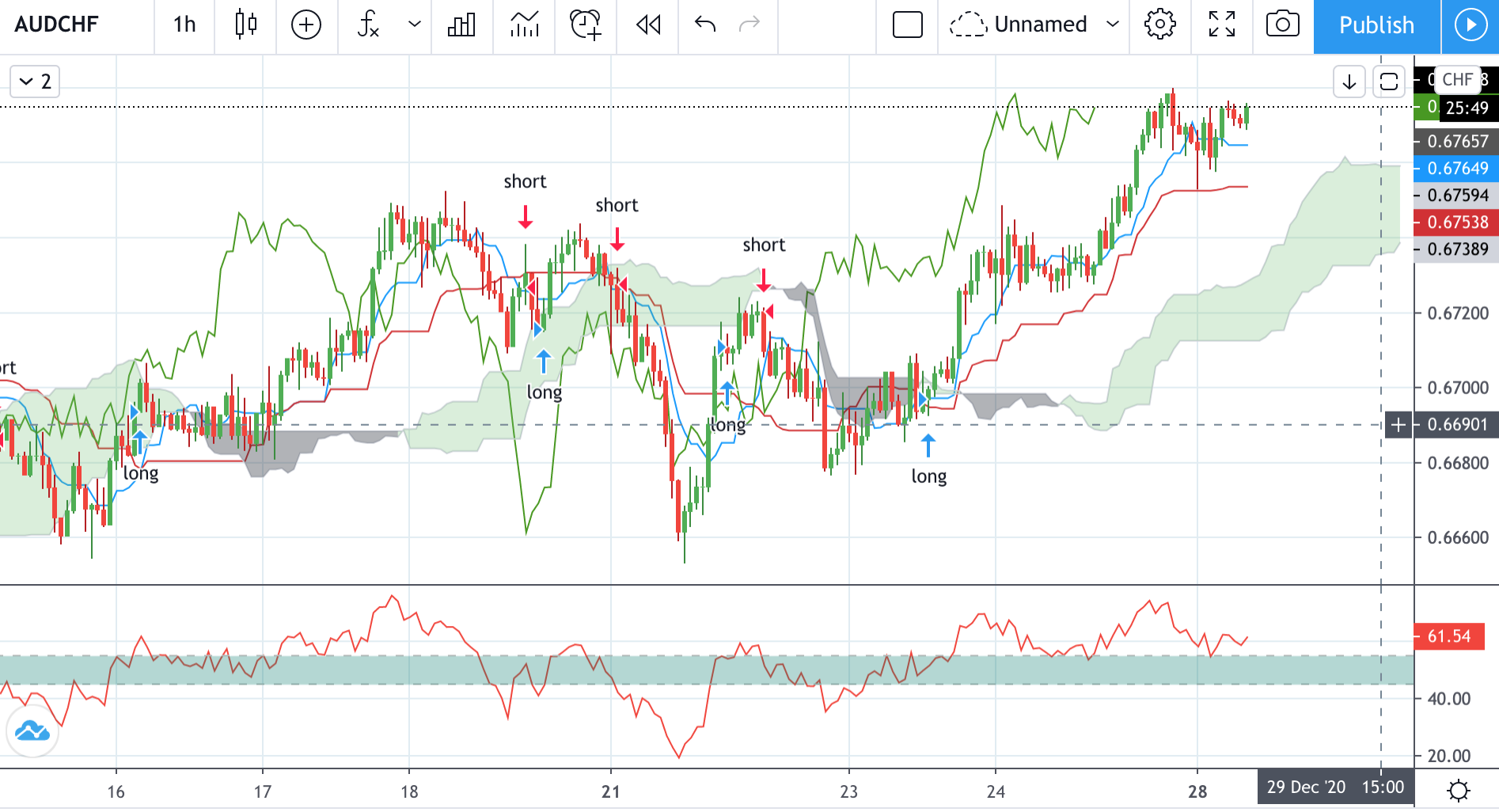Expand the collapsed indicator legend showing 2
This screenshot has width=1499, height=812.
pos(35,82)
